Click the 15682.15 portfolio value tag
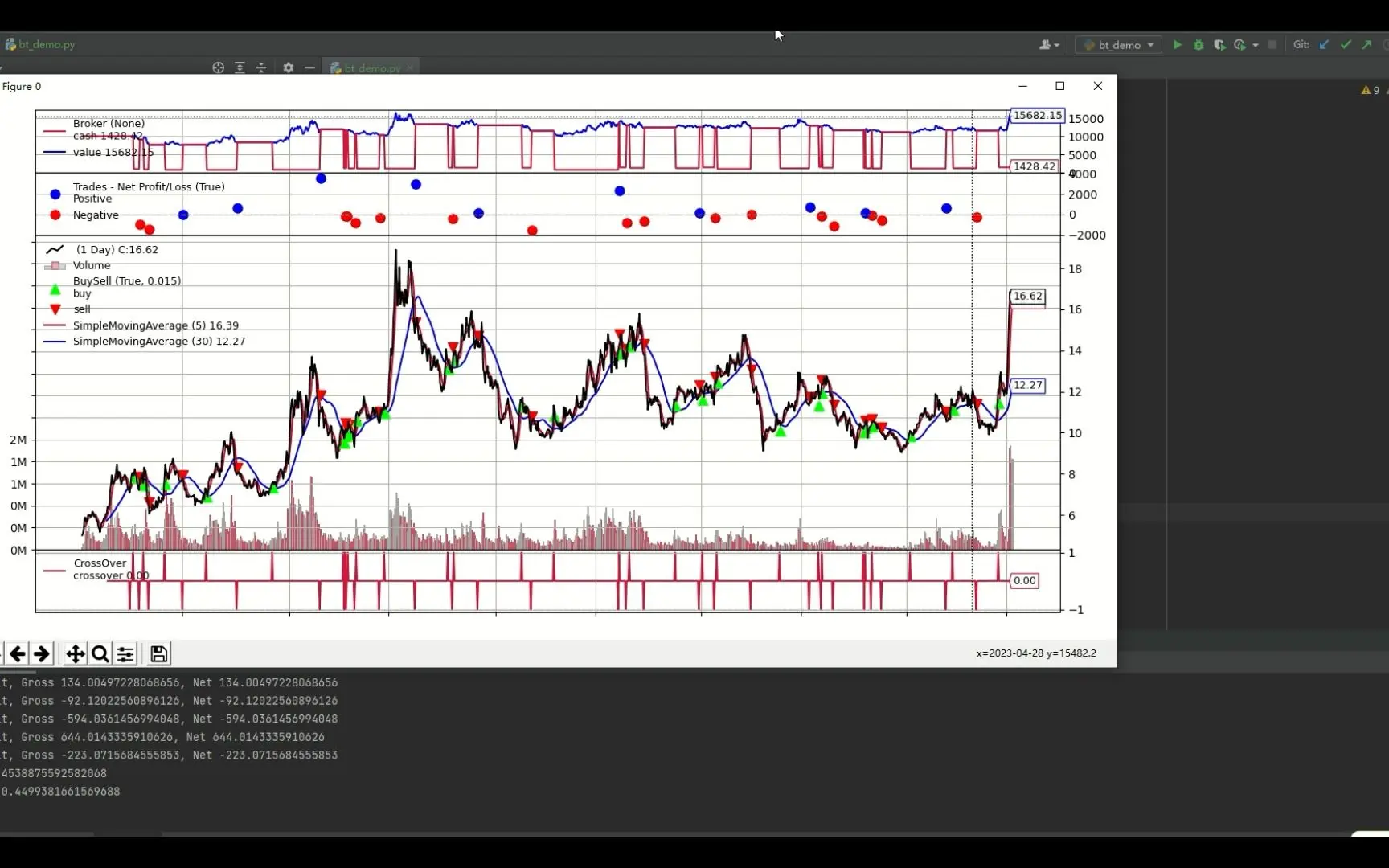1389x868 pixels. pos(1038,116)
